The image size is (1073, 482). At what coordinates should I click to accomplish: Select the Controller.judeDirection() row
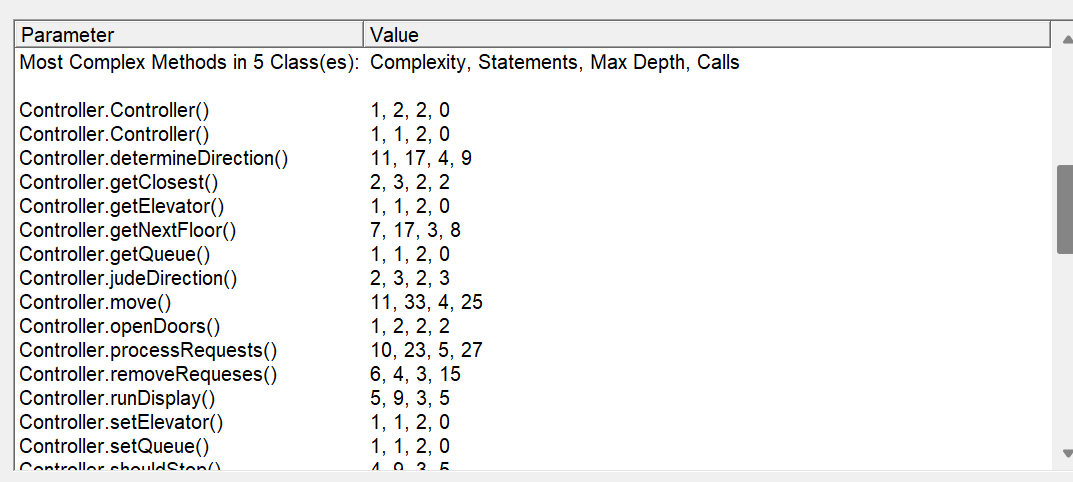pyautogui.click(x=533, y=278)
